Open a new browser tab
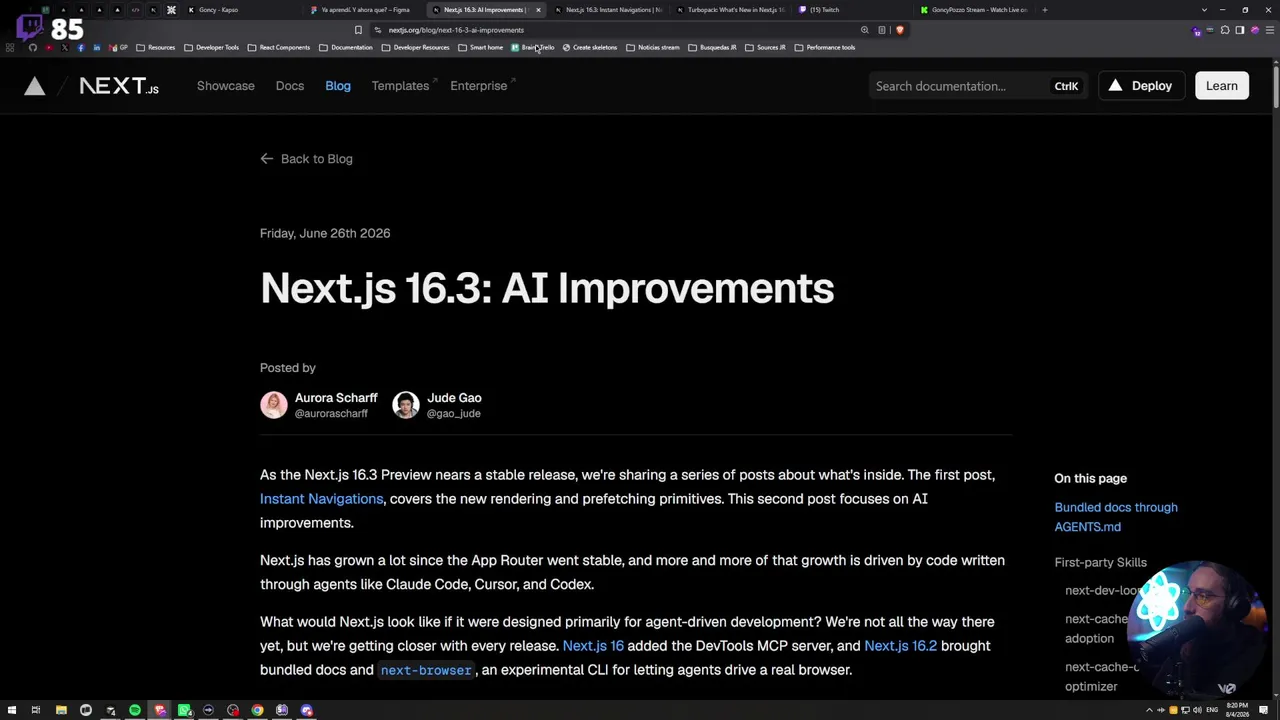This screenshot has height=720, width=1280. (1045, 10)
